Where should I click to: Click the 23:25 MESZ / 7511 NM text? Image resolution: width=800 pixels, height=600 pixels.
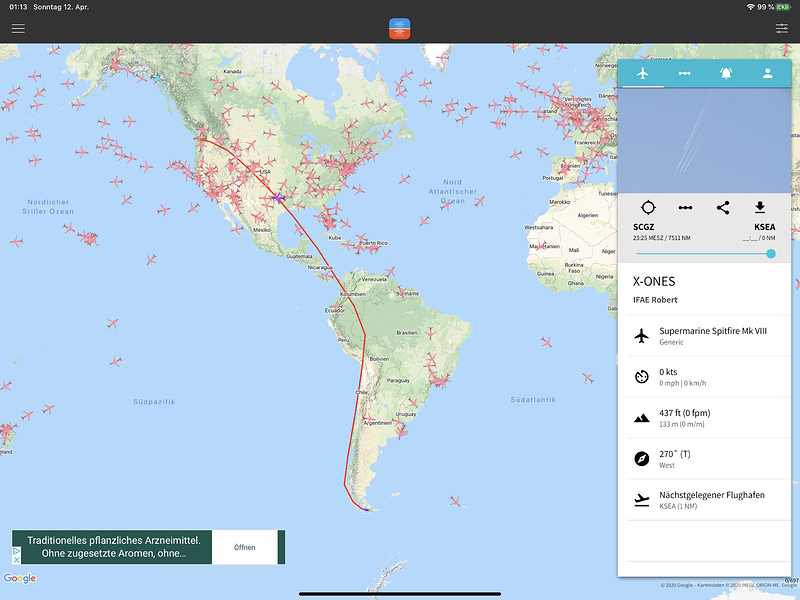[662, 238]
